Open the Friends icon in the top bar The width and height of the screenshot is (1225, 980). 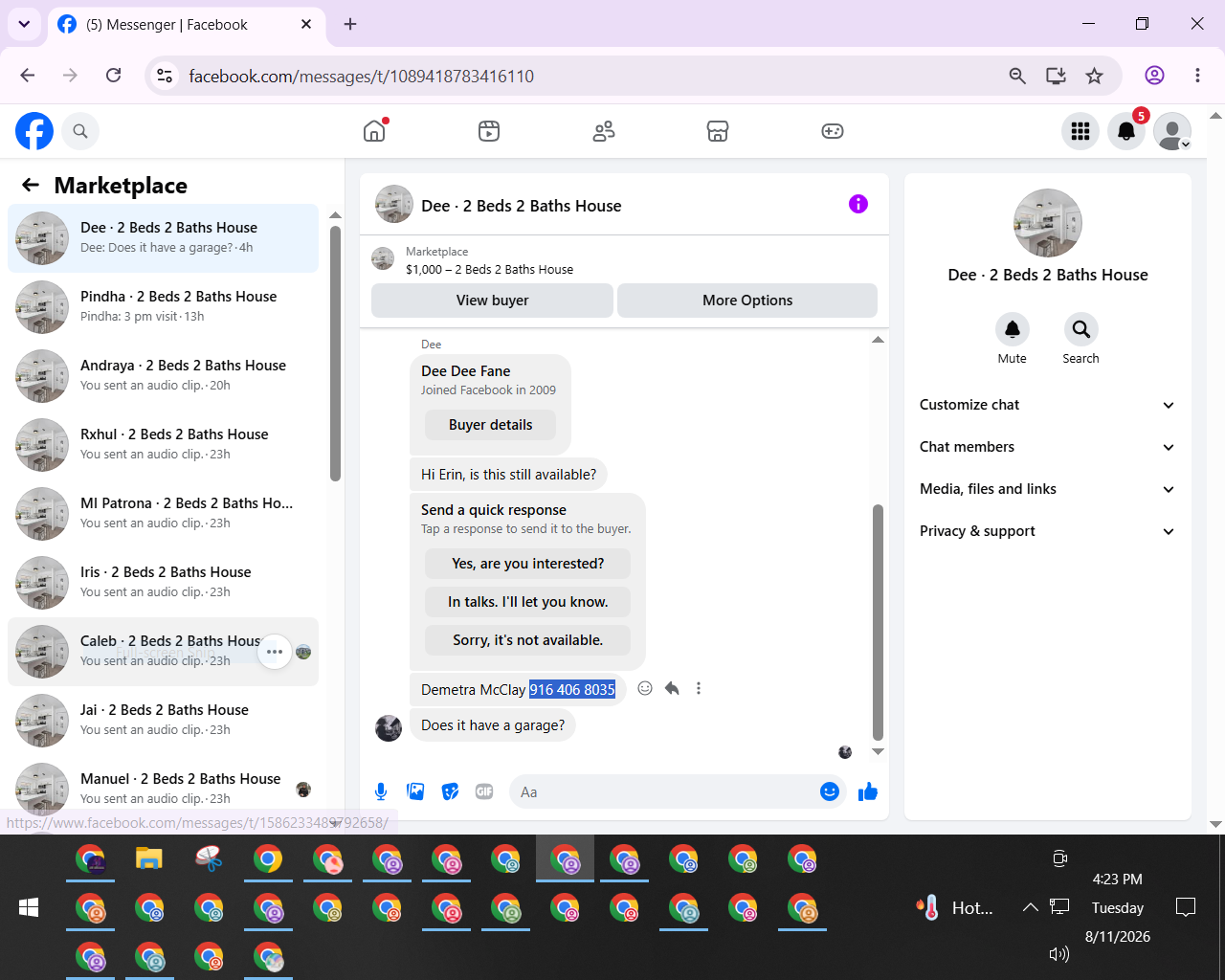pyautogui.click(x=604, y=131)
